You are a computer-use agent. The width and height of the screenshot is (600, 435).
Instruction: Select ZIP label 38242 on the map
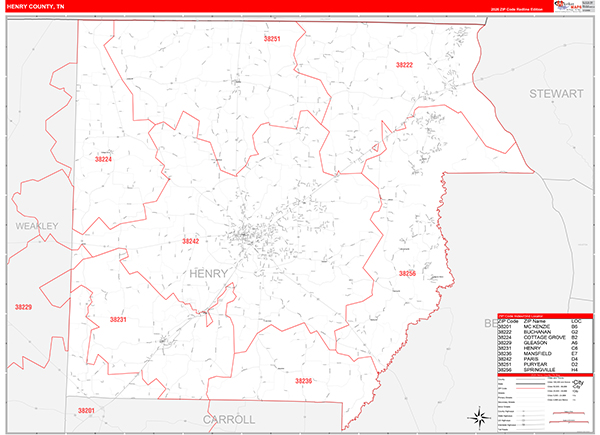coord(190,241)
